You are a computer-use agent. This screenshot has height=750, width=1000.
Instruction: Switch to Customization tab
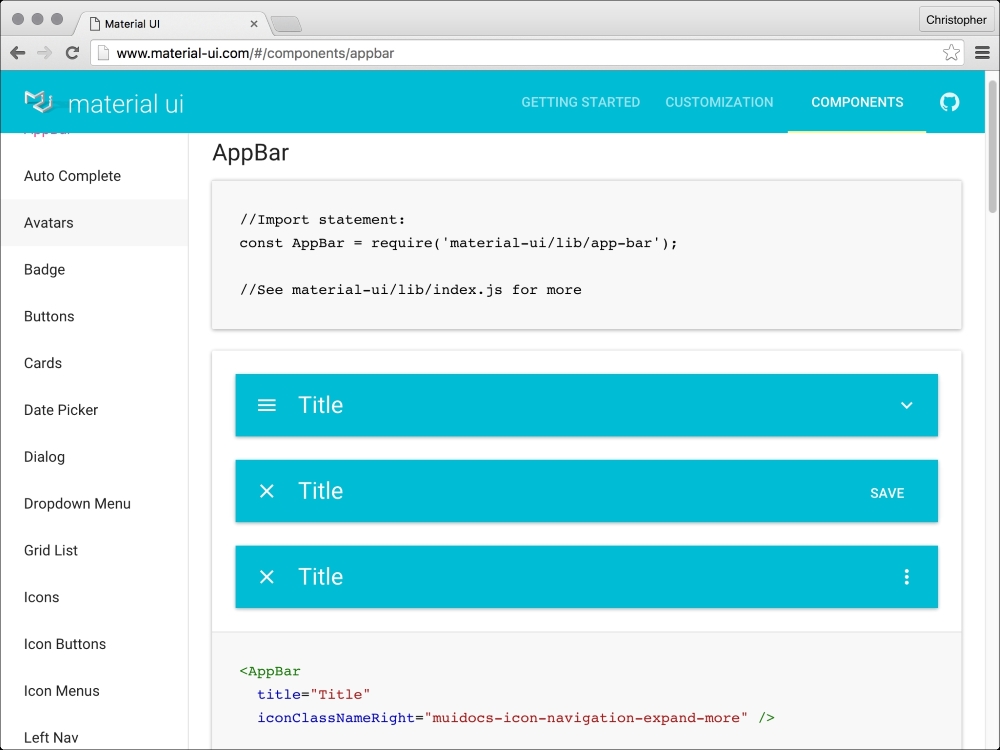coord(719,102)
